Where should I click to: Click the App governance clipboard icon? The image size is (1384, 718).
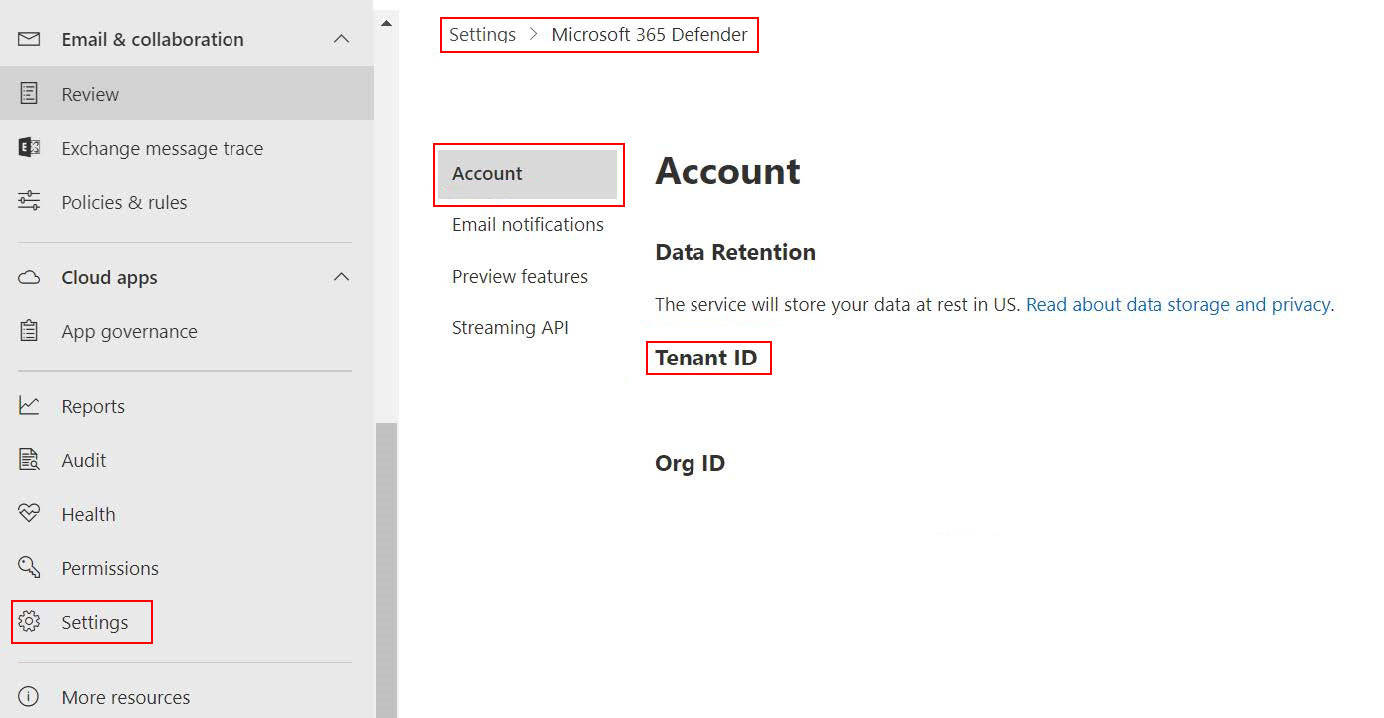click(29, 331)
